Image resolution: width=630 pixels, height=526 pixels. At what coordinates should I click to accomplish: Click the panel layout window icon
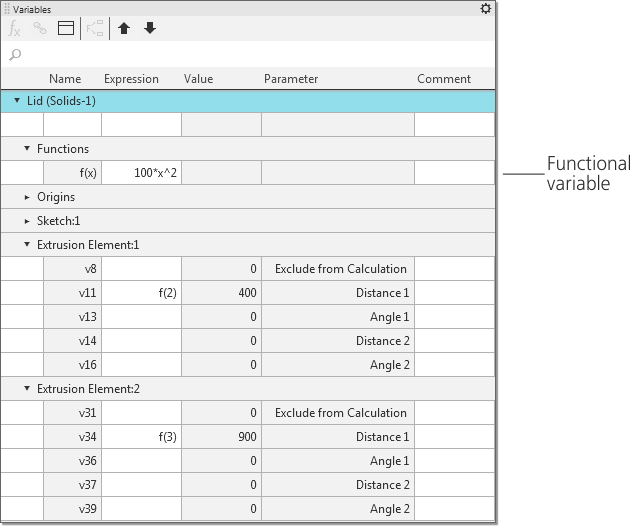pos(66,29)
